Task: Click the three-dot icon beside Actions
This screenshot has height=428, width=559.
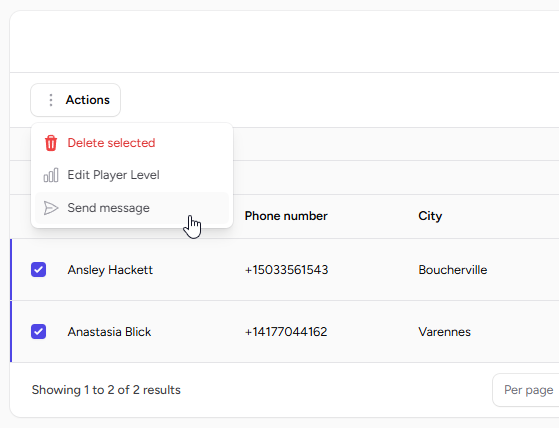Action: point(51,100)
